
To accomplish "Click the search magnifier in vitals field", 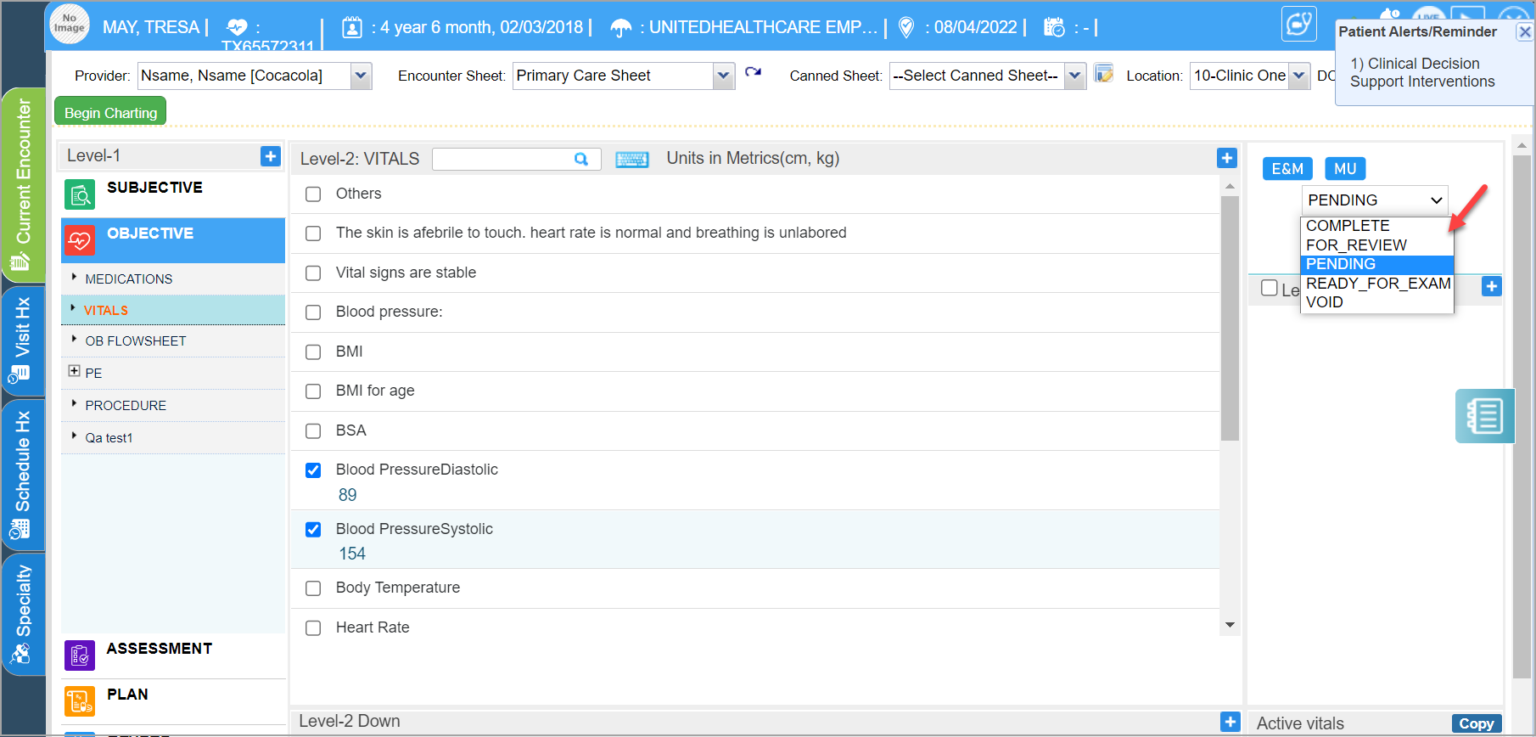I will (581, 159).
